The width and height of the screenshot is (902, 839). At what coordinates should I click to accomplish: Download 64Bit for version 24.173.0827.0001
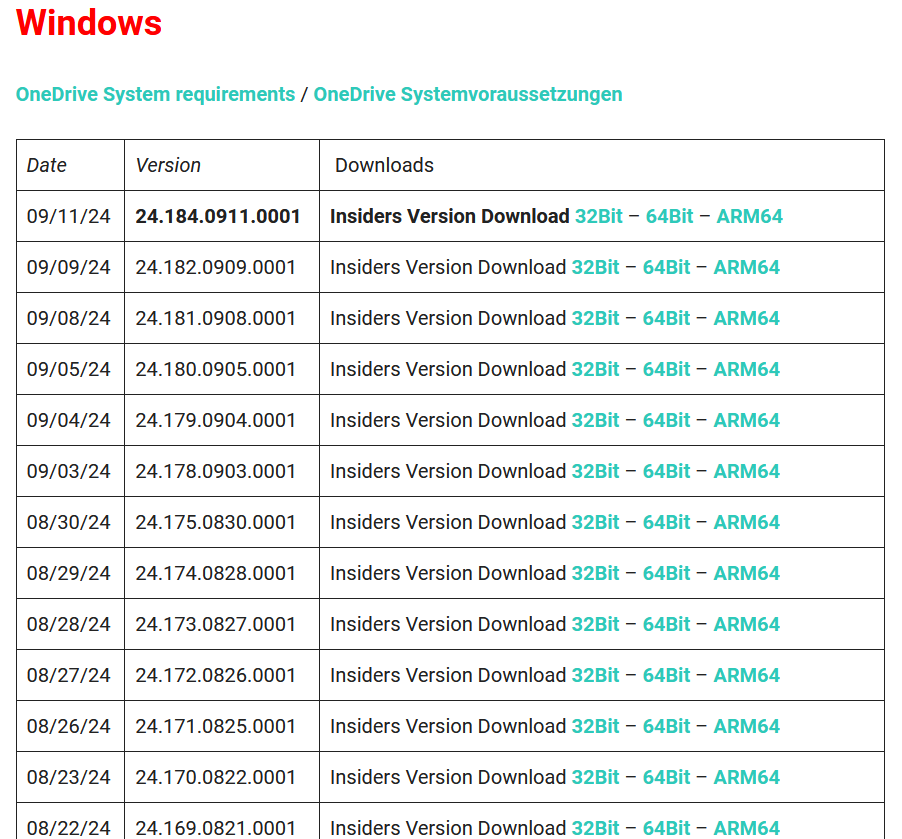tap(666, 624)
